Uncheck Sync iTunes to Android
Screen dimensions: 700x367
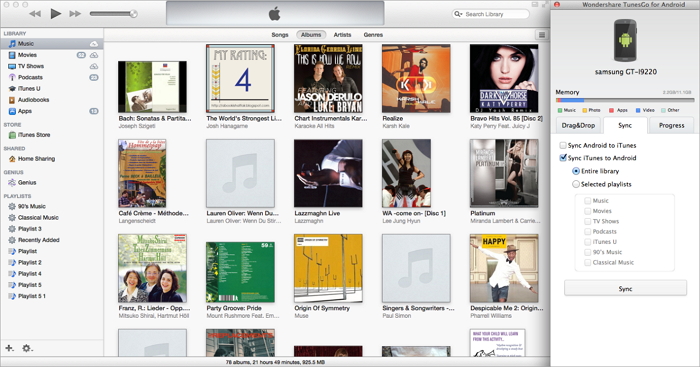[563, 158]
